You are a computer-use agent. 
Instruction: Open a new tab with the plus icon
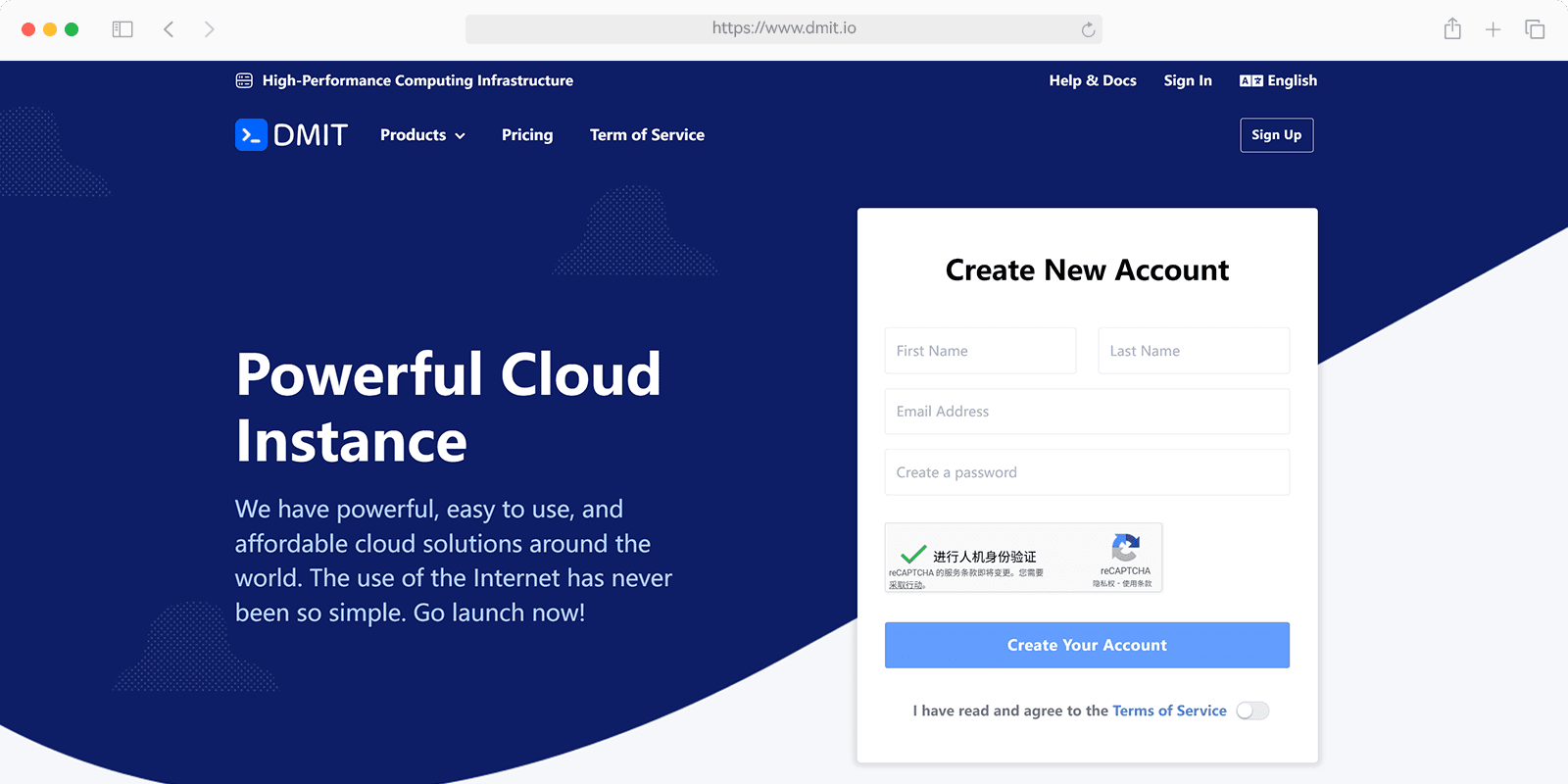coord(1493,29)
